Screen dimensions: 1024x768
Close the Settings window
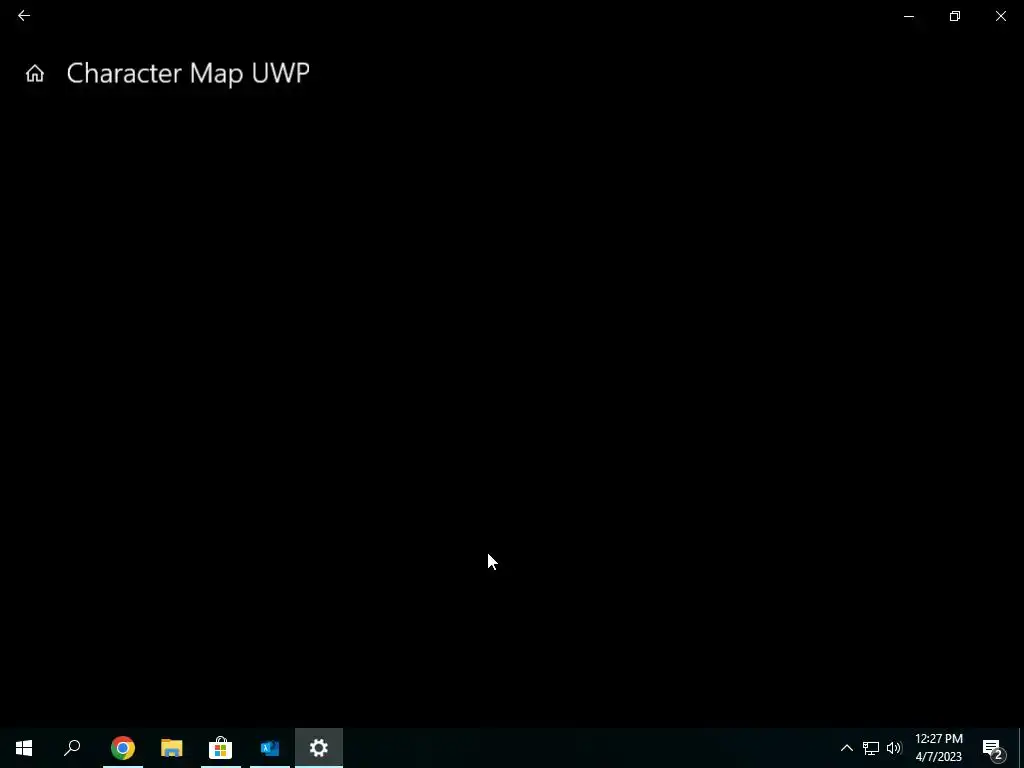1000,16
